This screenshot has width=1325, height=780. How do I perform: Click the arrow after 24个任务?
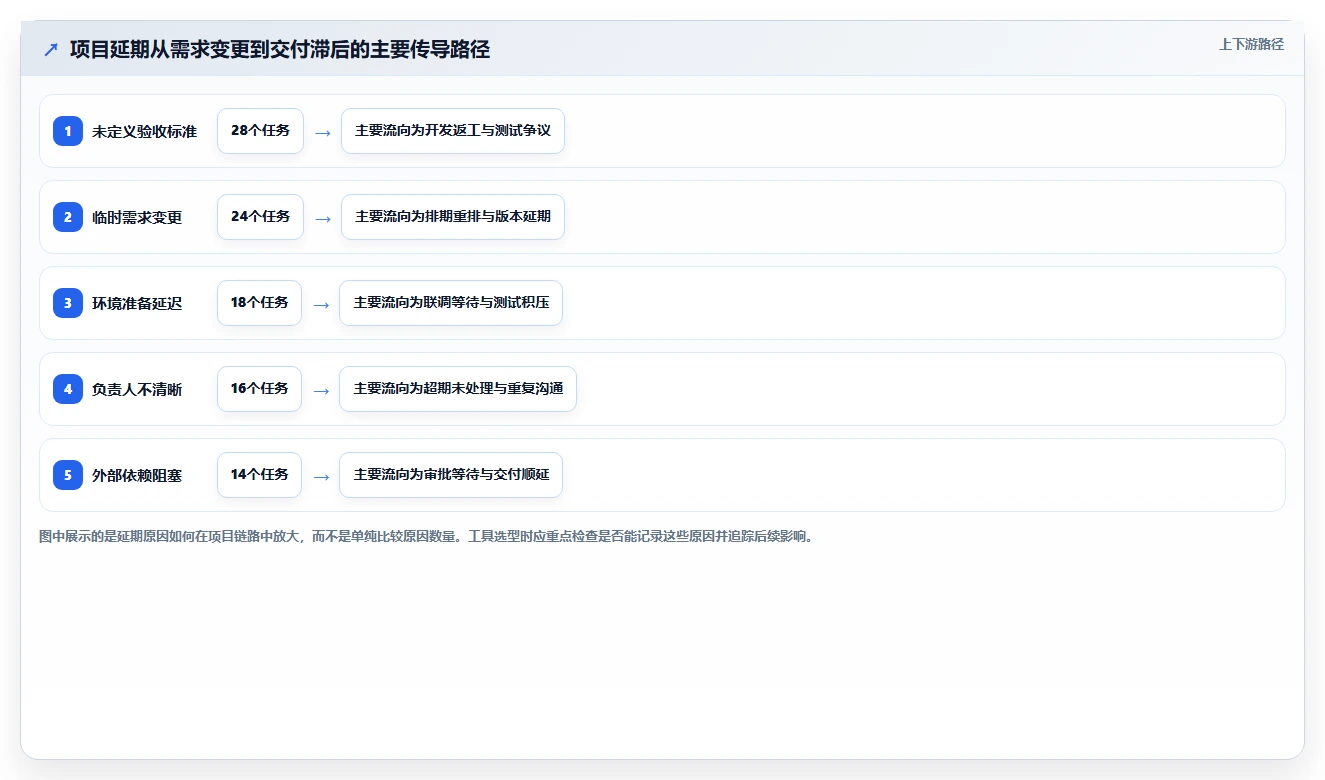coord(322,218)
